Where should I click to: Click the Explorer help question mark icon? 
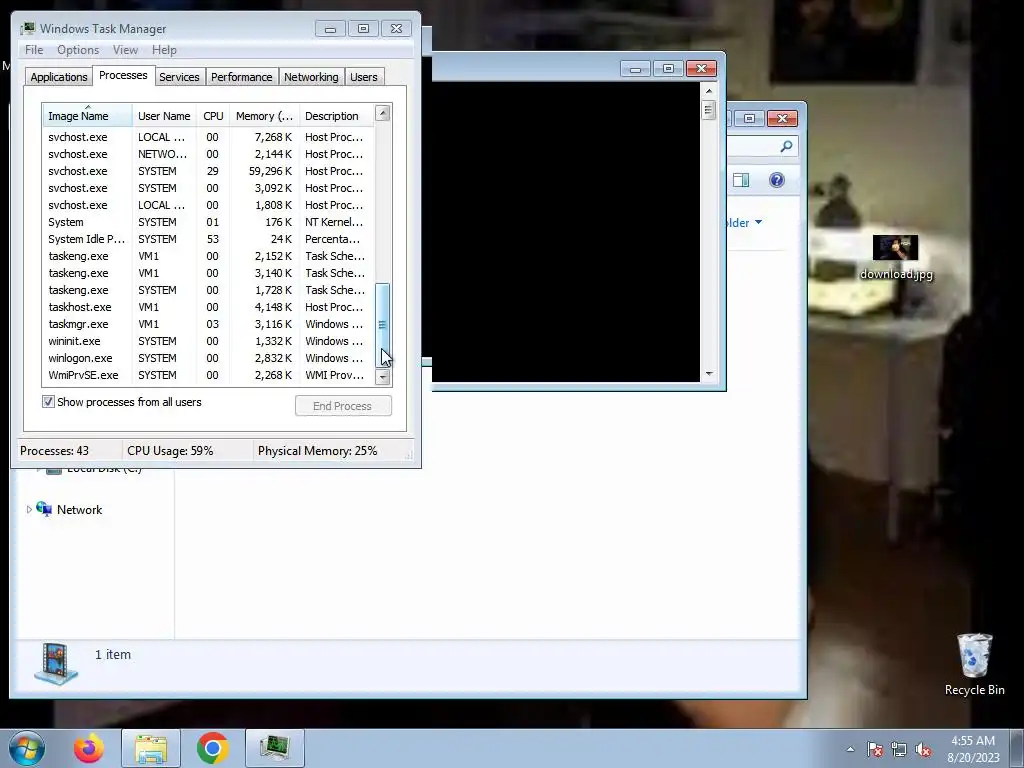776,180
